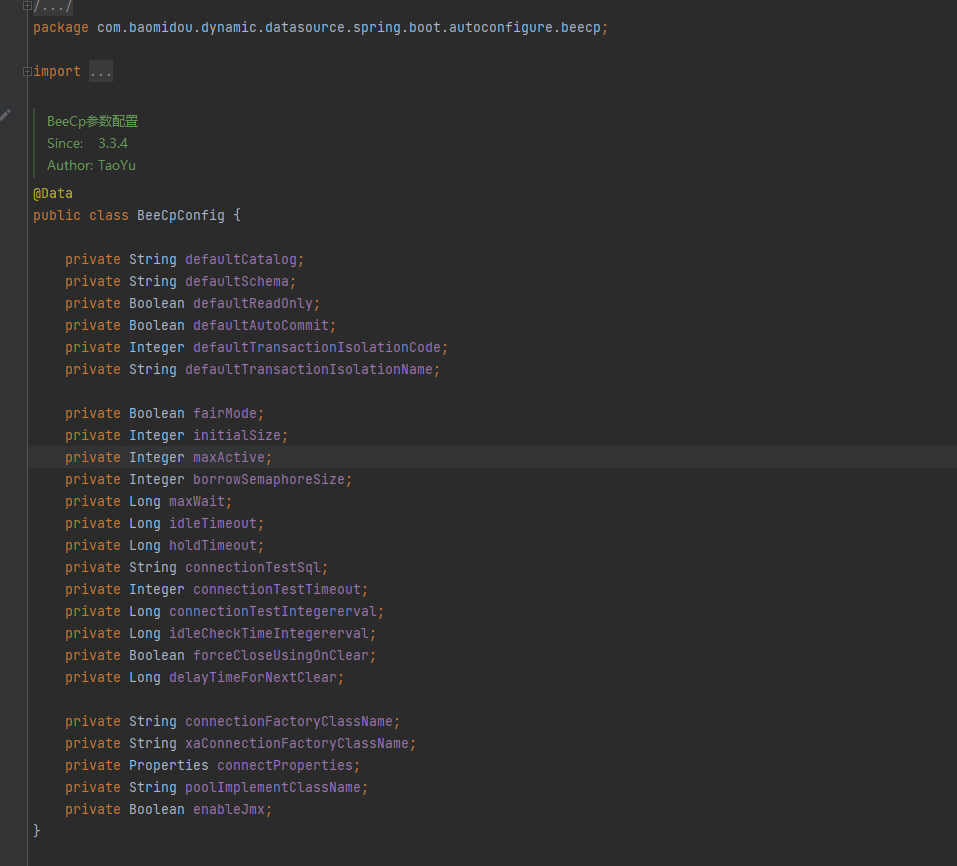Select the fairMode field name
The width and height of the screenshot is (957, 866).
pos(224,413)
